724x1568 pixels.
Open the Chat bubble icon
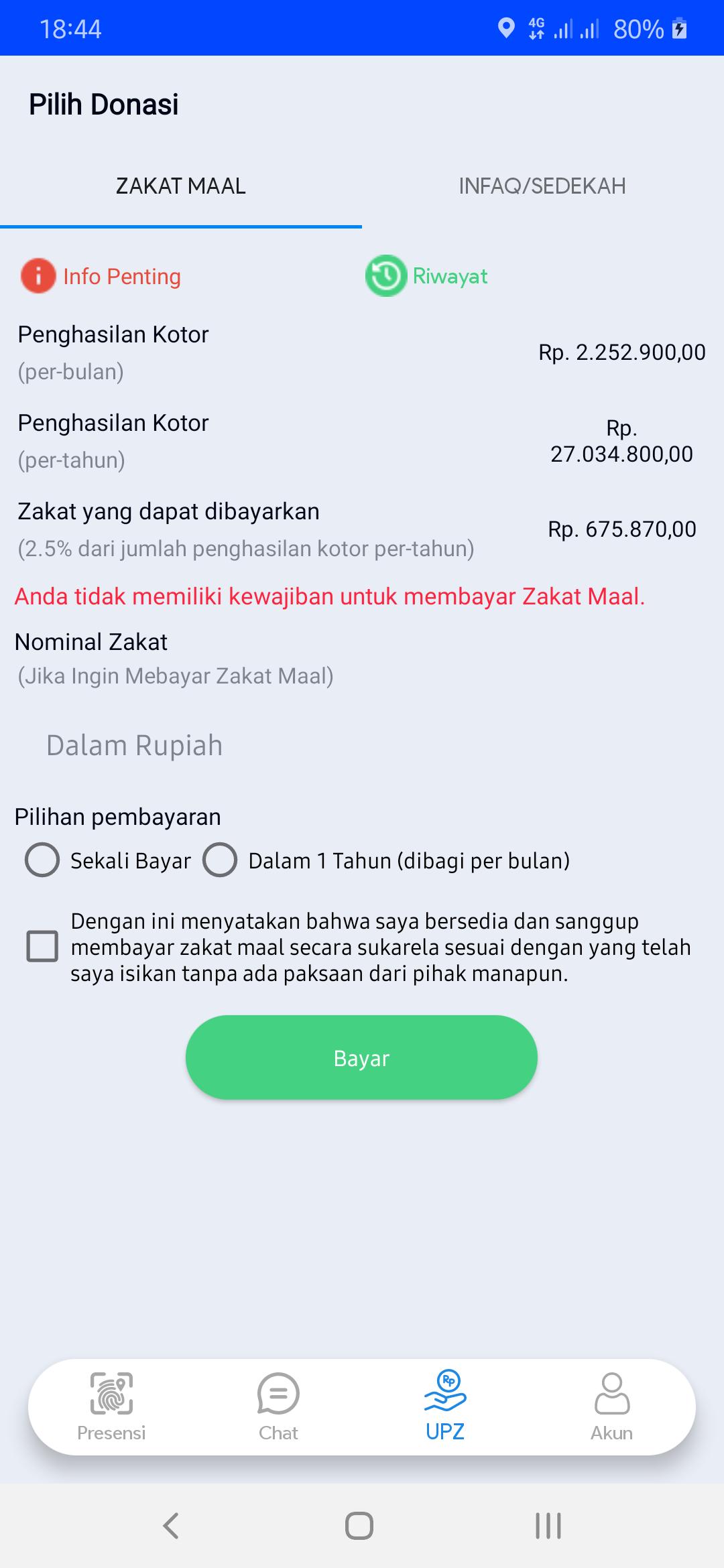tap(278, 1394)
